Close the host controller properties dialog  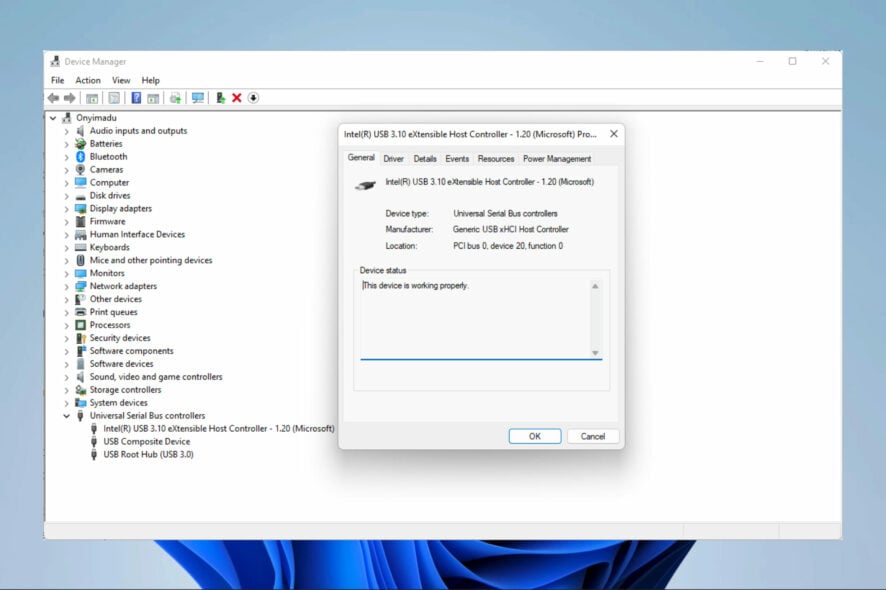(614, 134)
